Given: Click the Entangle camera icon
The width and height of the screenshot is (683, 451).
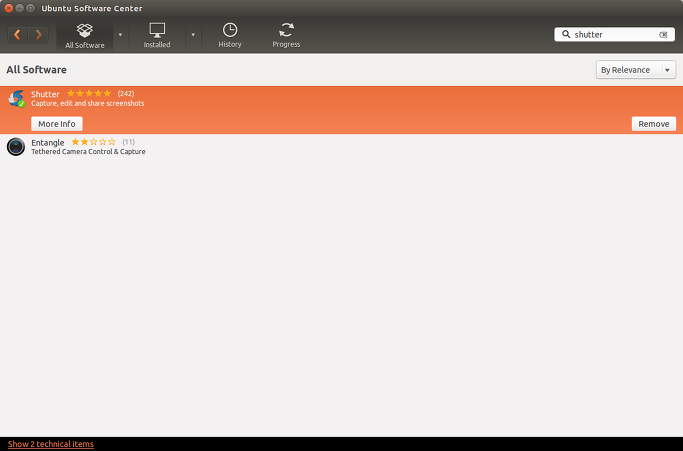Looking at the screenshot, I should tap(16, 146).
